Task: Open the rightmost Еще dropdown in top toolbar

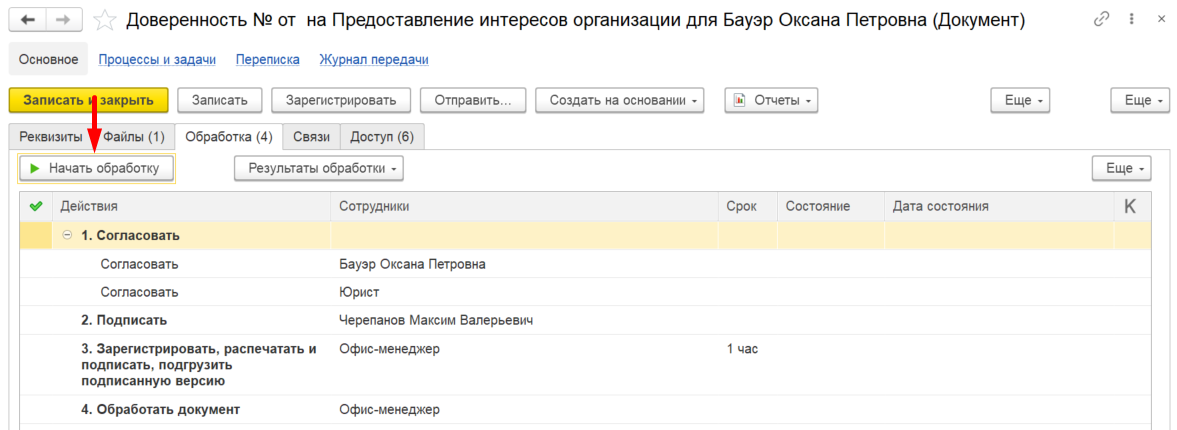Action: point(1139,100)
